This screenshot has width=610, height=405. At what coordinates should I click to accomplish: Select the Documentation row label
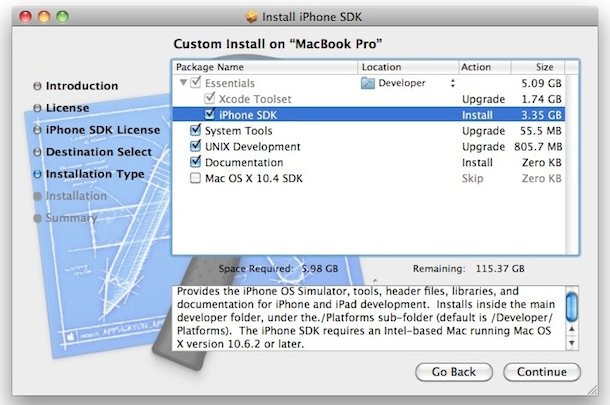(244, 163)
